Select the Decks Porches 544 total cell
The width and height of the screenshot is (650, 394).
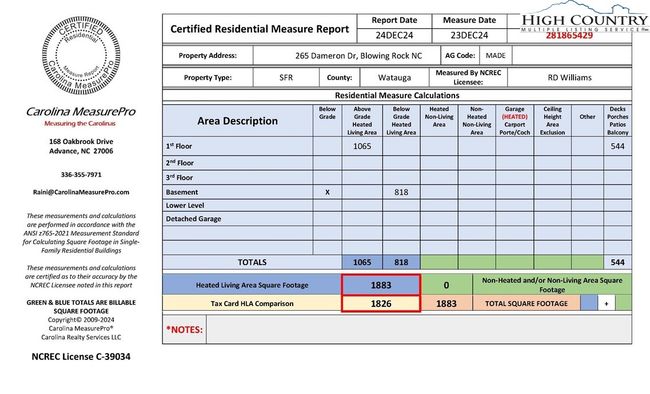[617, 262]
